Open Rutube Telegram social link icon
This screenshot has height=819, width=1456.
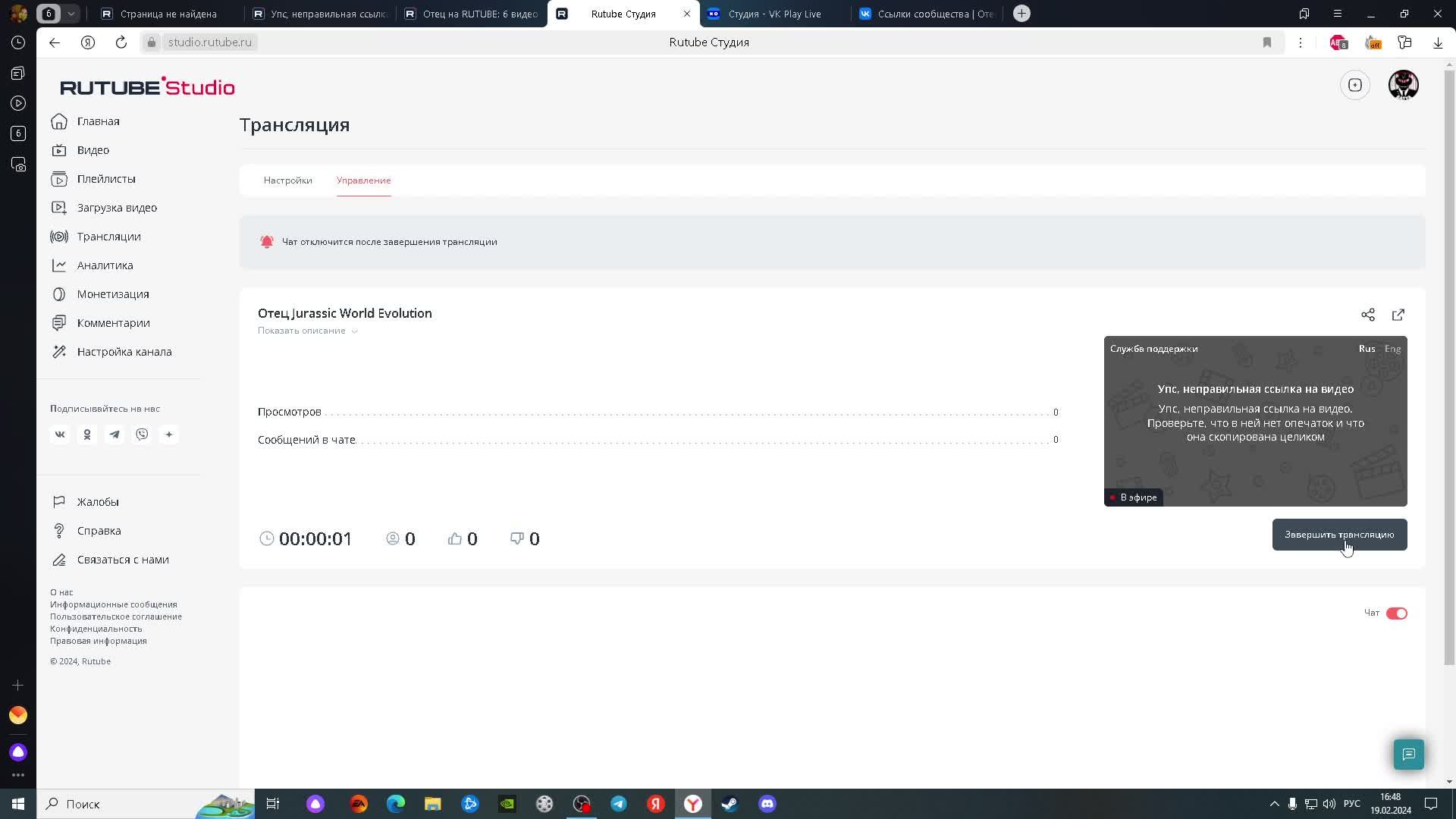115,435
